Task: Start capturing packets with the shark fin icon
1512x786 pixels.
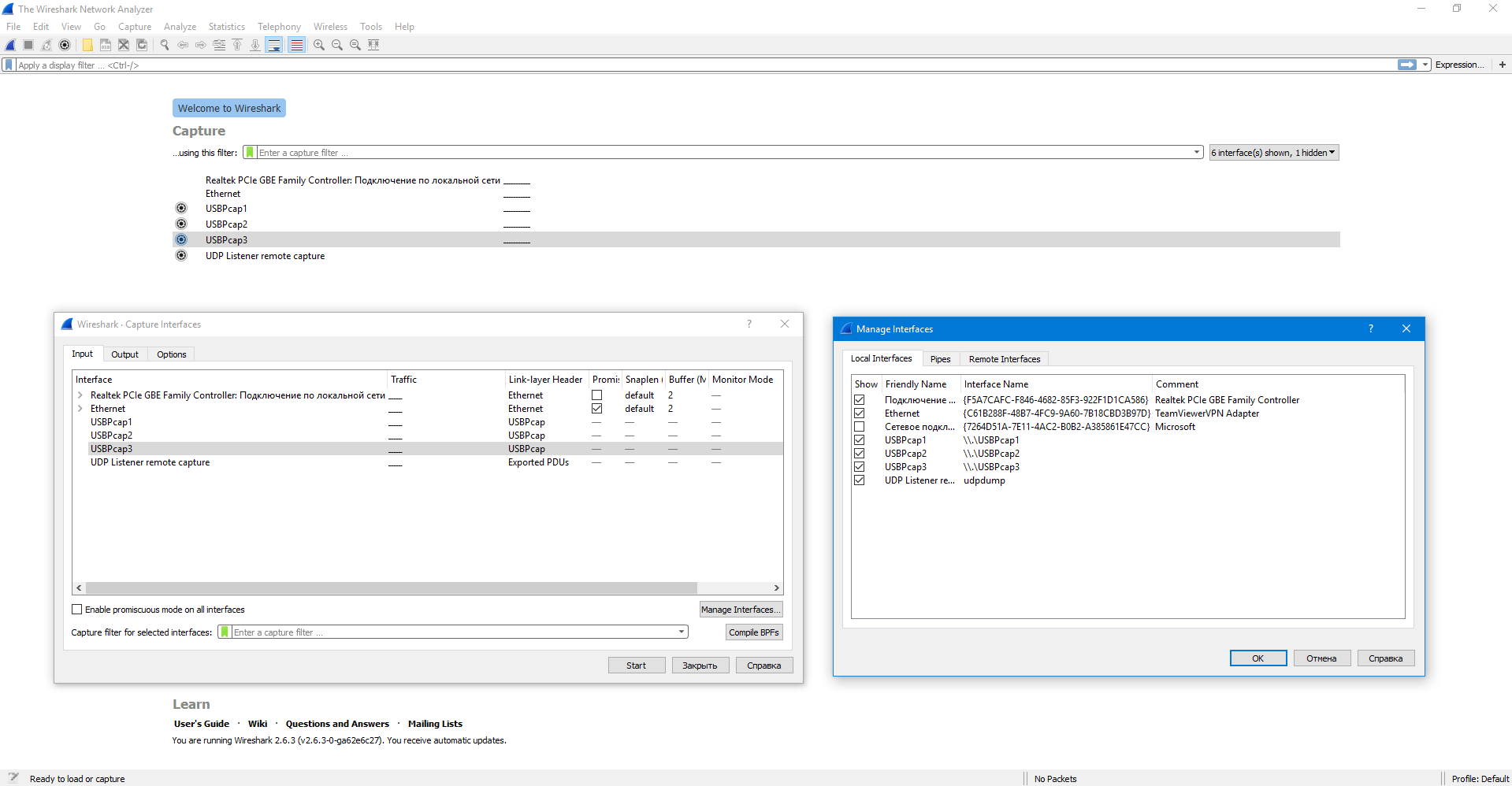Action: tap(11, 45)
